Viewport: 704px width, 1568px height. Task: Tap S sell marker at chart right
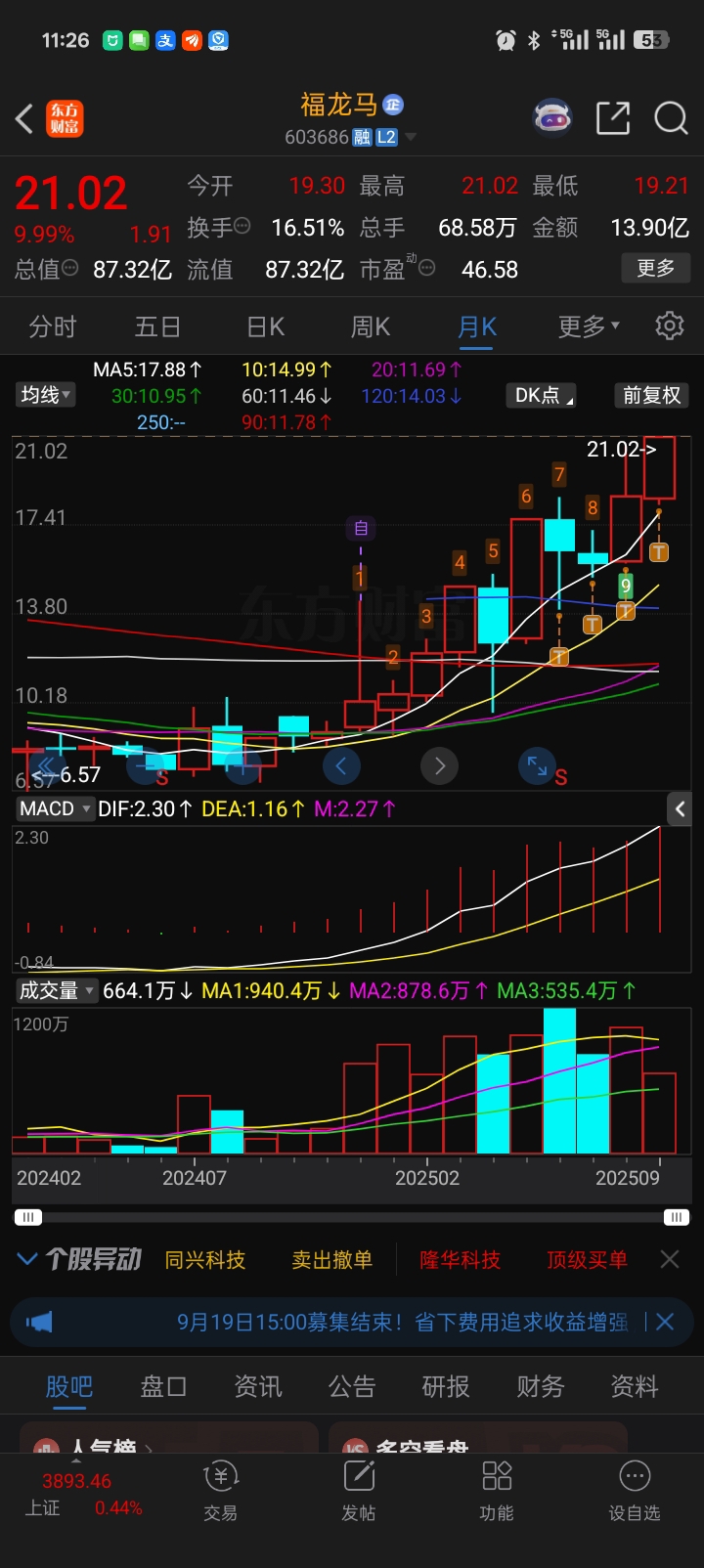(x=561, y=778)
